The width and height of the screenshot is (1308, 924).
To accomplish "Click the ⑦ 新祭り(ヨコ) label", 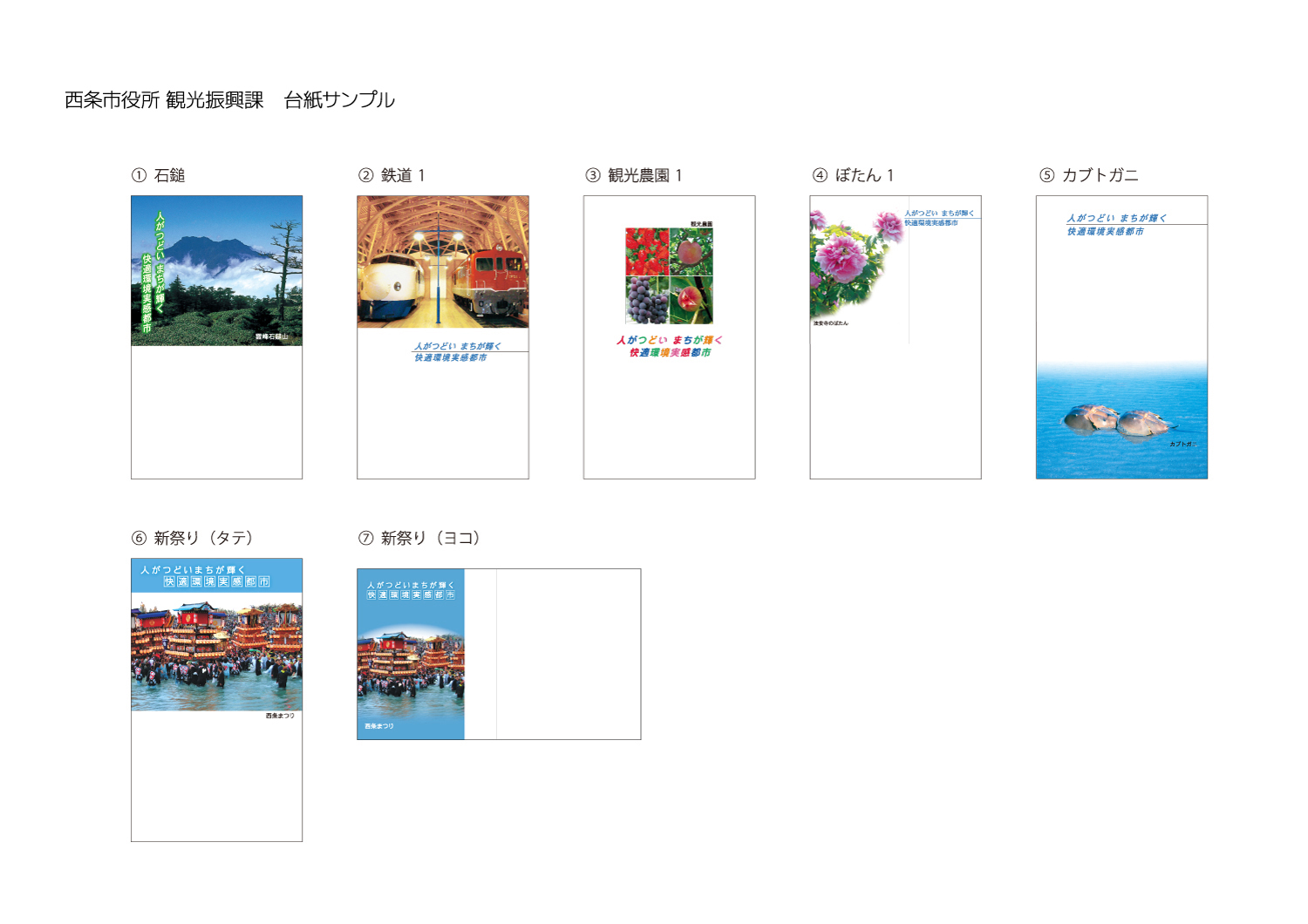I will (419, 538).
